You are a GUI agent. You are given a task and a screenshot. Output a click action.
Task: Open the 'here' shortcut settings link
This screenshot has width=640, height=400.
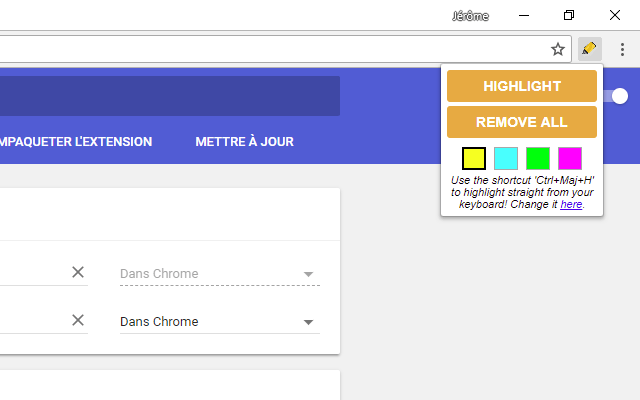coord(571,204)
